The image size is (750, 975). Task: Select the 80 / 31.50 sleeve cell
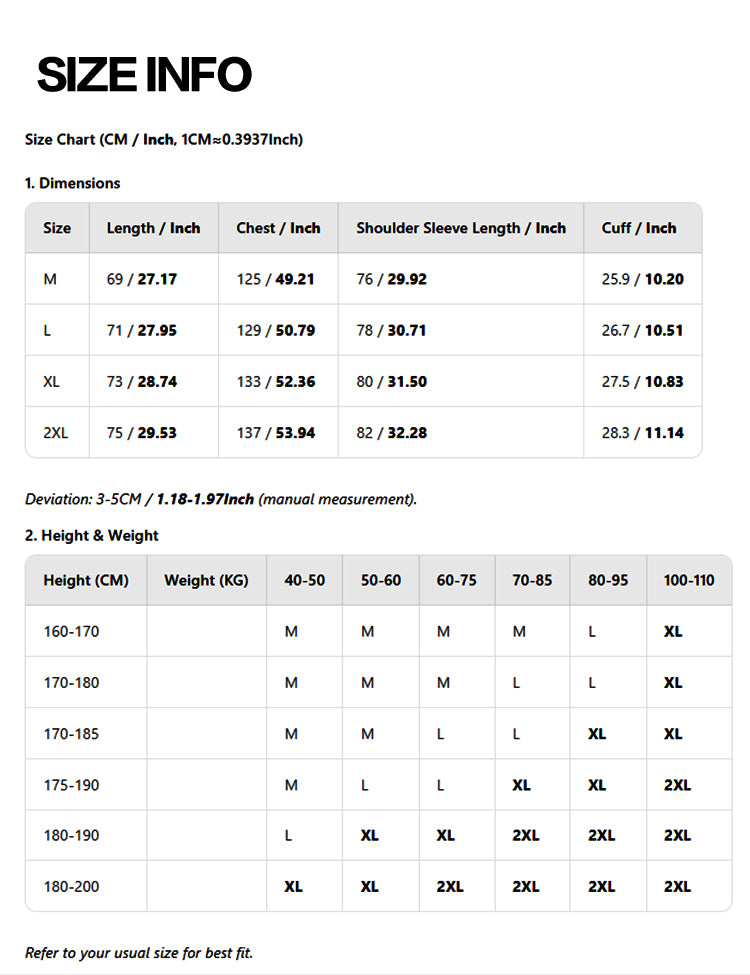click(391, 381)
